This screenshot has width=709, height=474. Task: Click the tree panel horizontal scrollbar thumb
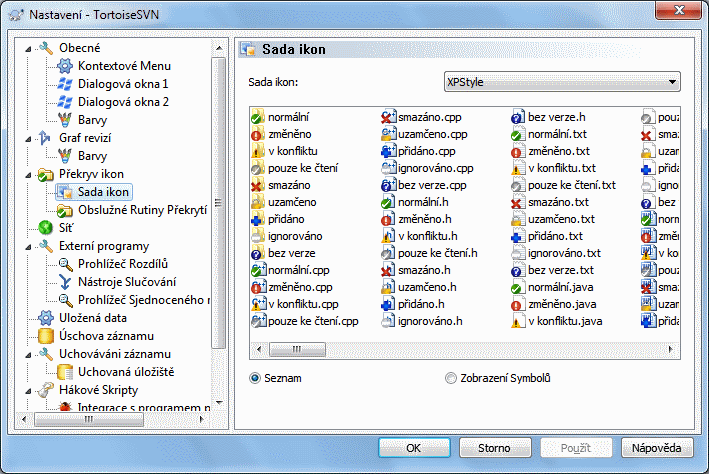pyautogui.click(x=89, y=419)
